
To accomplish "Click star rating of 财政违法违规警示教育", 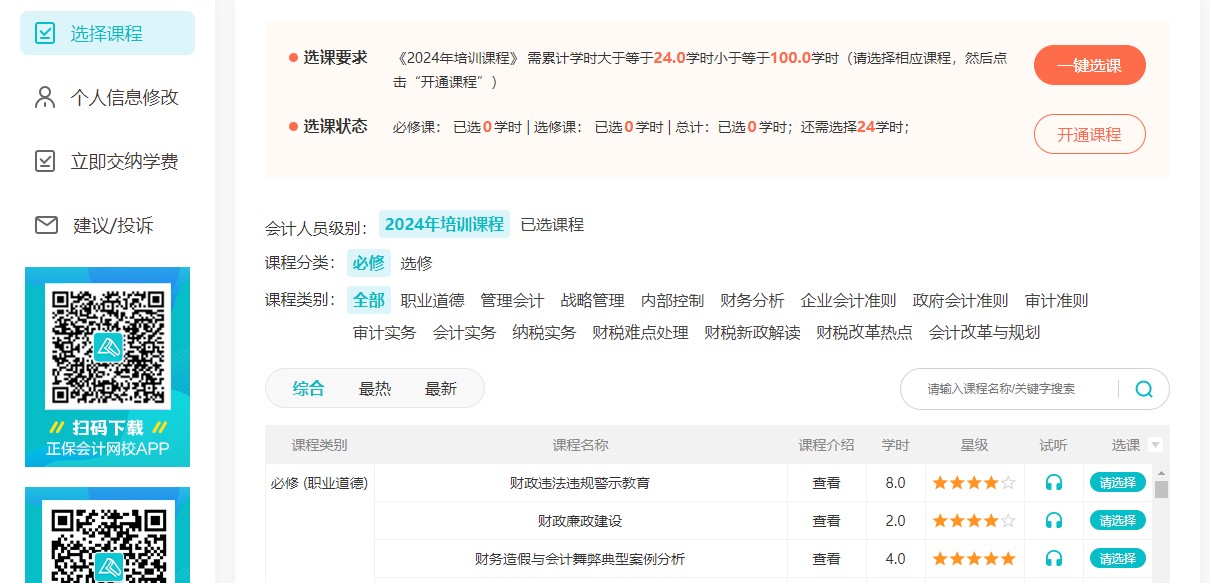I will (x=974, y=482).
